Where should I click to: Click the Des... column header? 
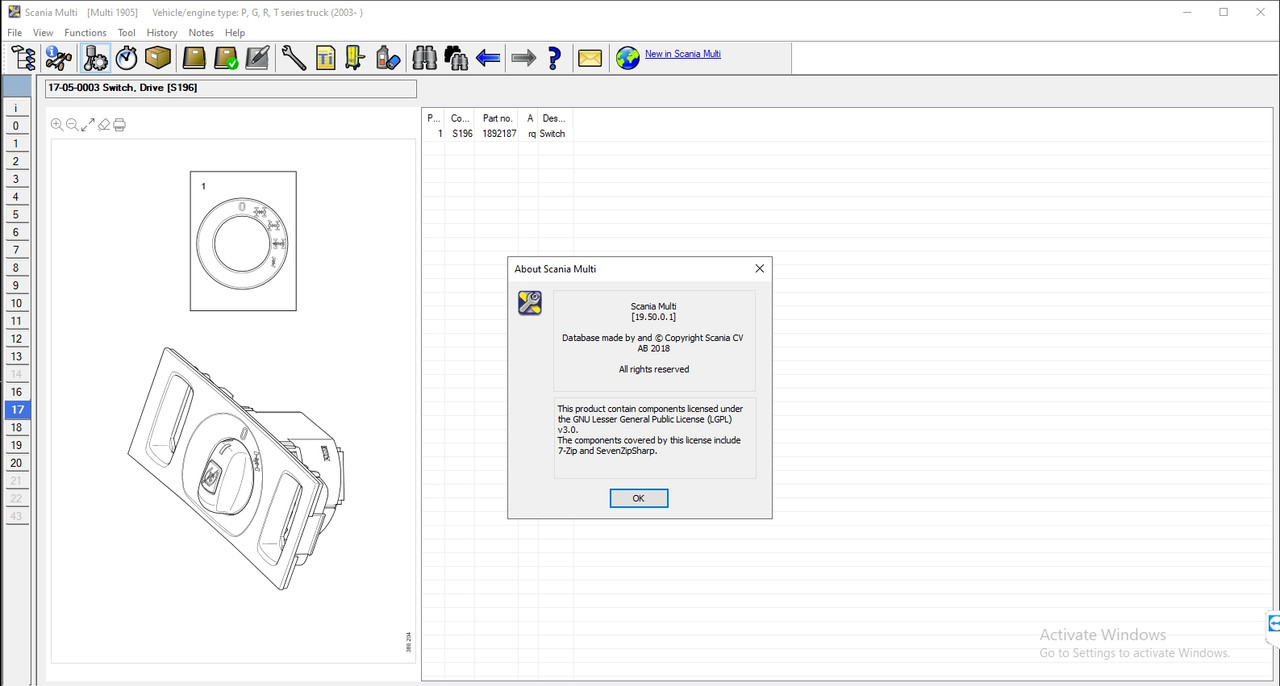(x=554, y=118)
